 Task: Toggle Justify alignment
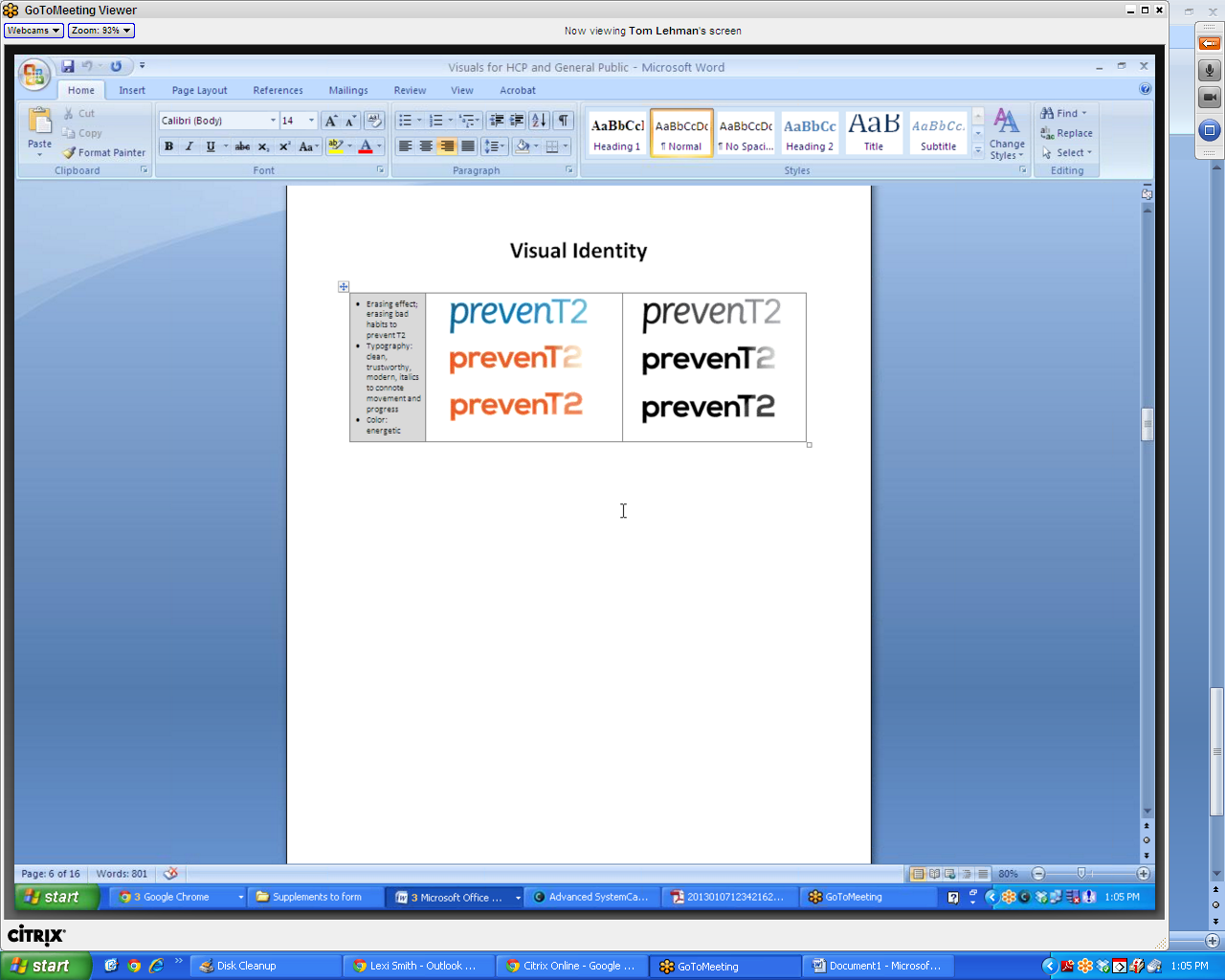[x=467, y=146]
